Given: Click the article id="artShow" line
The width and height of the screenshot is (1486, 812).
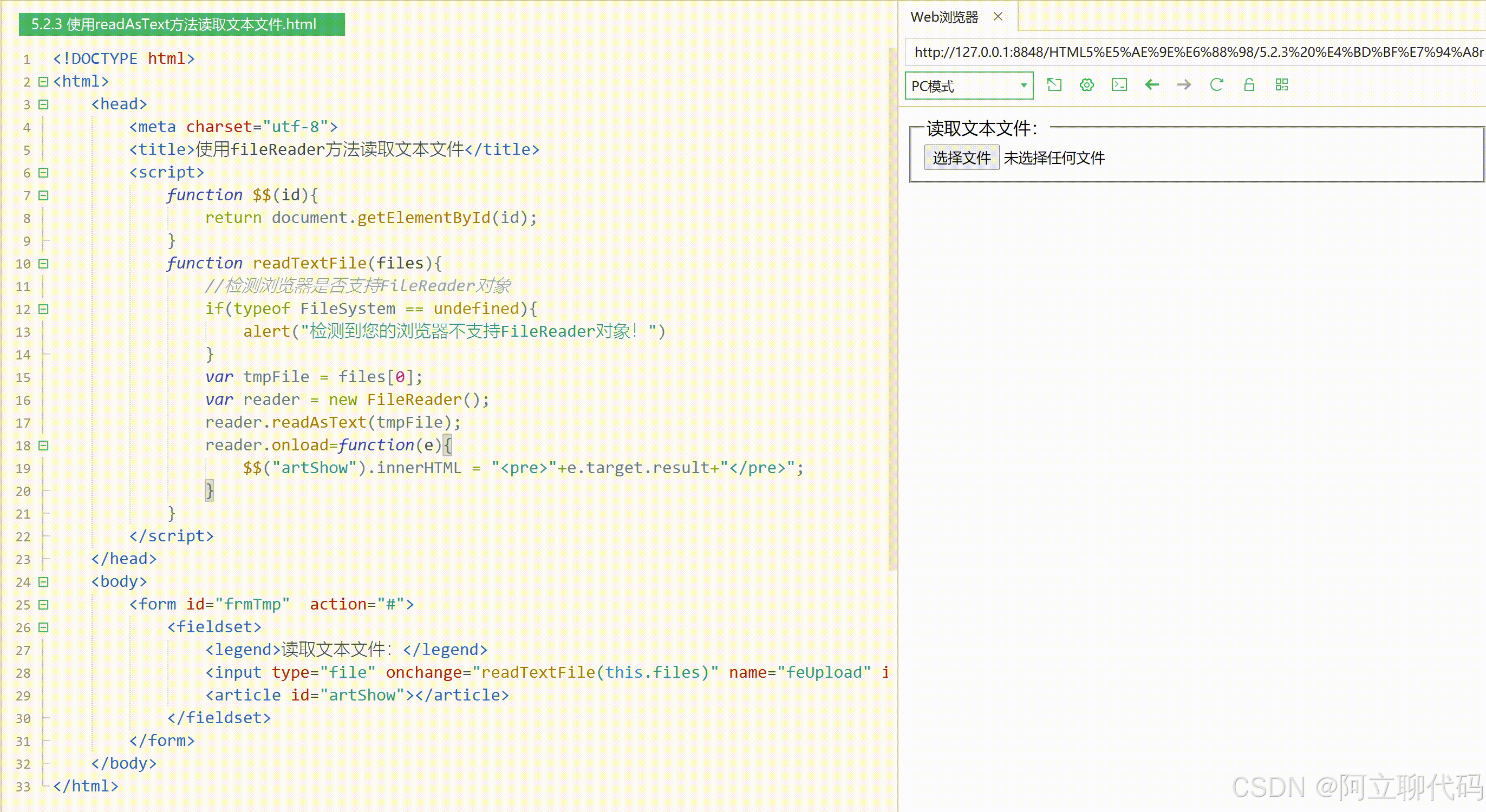Looking at the screenshot, I should pos(357,695).
